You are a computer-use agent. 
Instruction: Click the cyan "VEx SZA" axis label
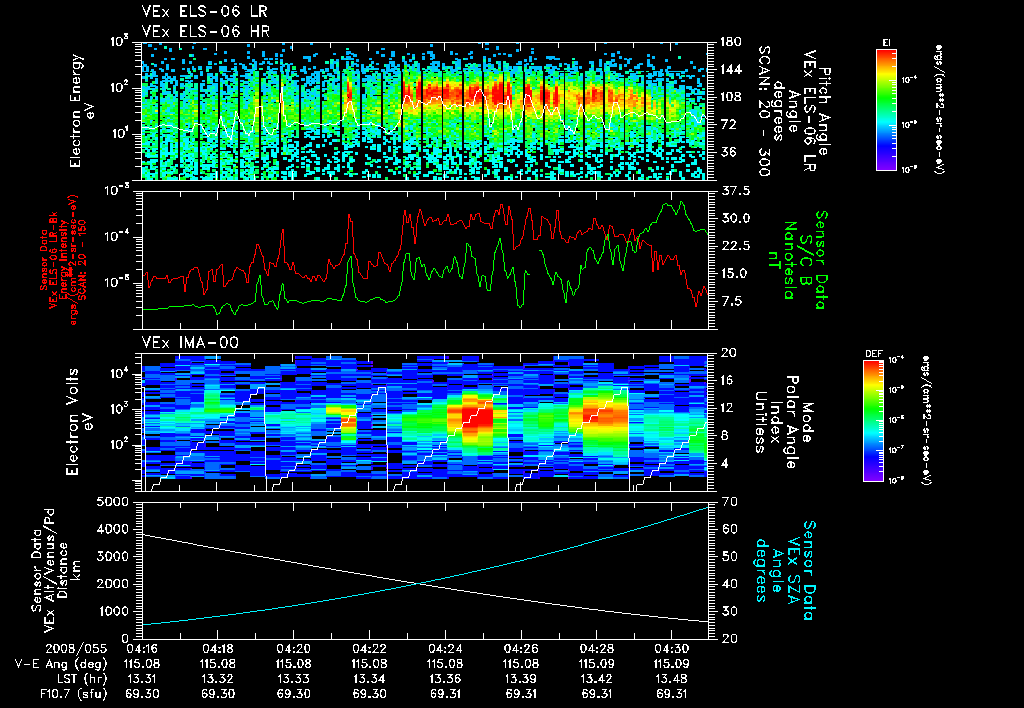[x=794, y=570]
